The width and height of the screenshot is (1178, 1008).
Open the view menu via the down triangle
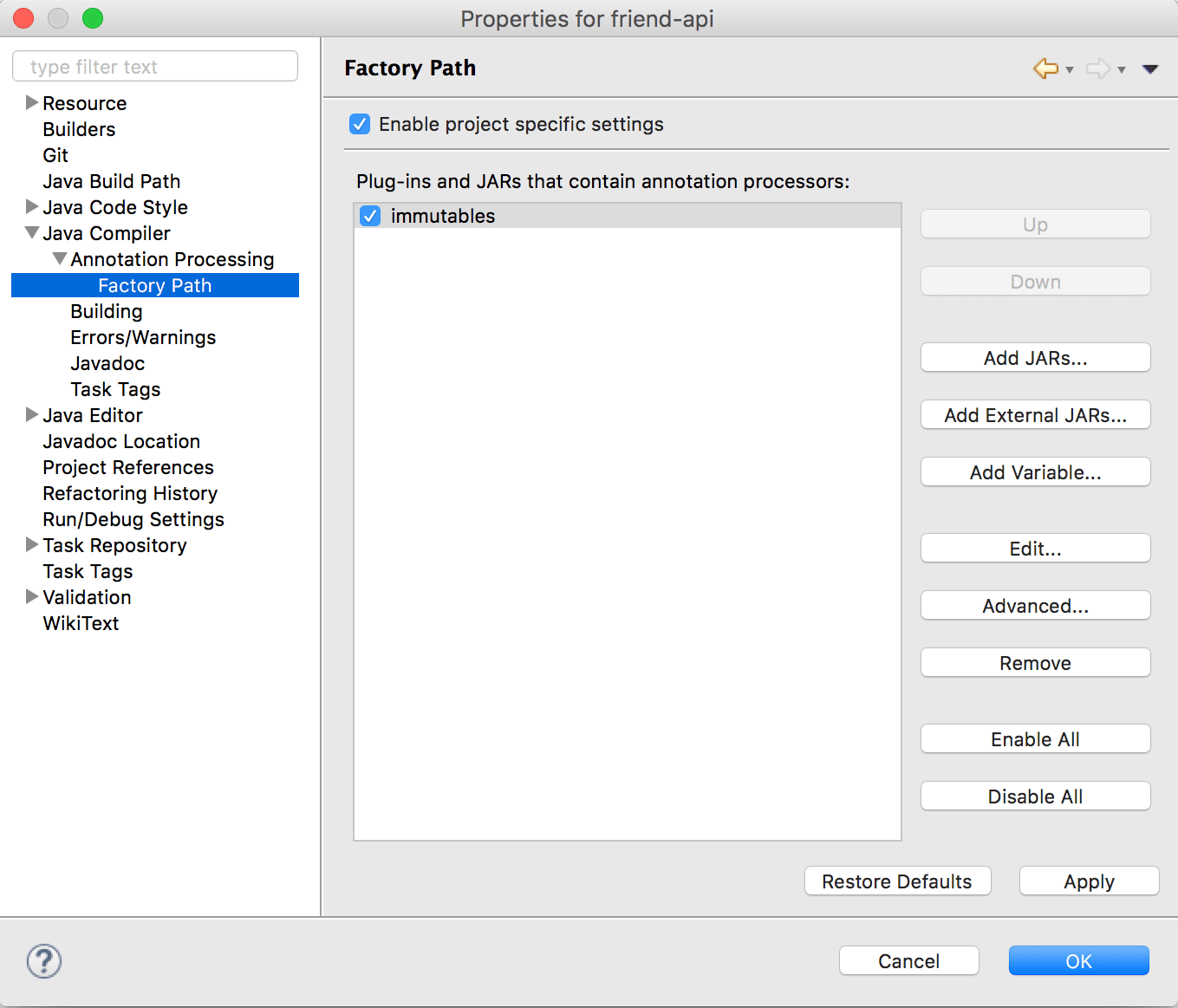pos(1150,68)
